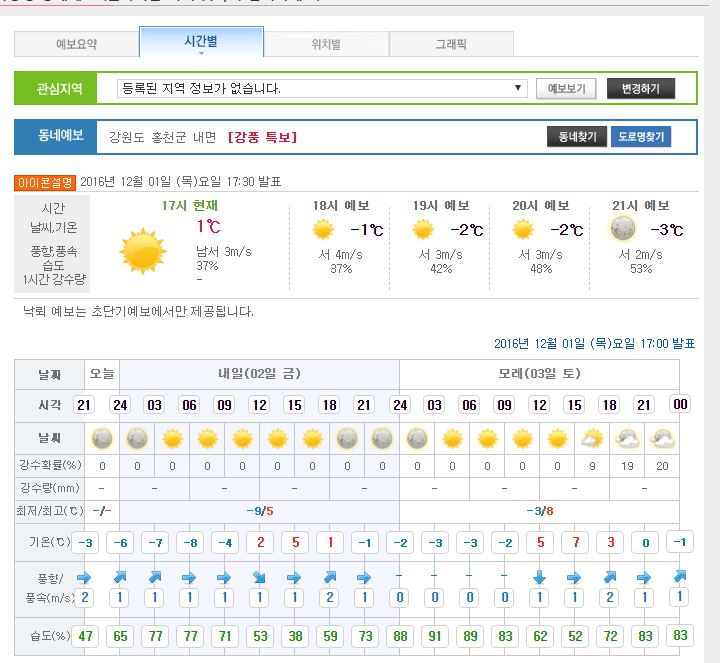
Task: Click partly cloudy icon for 모레 15시
Action: 593,438
